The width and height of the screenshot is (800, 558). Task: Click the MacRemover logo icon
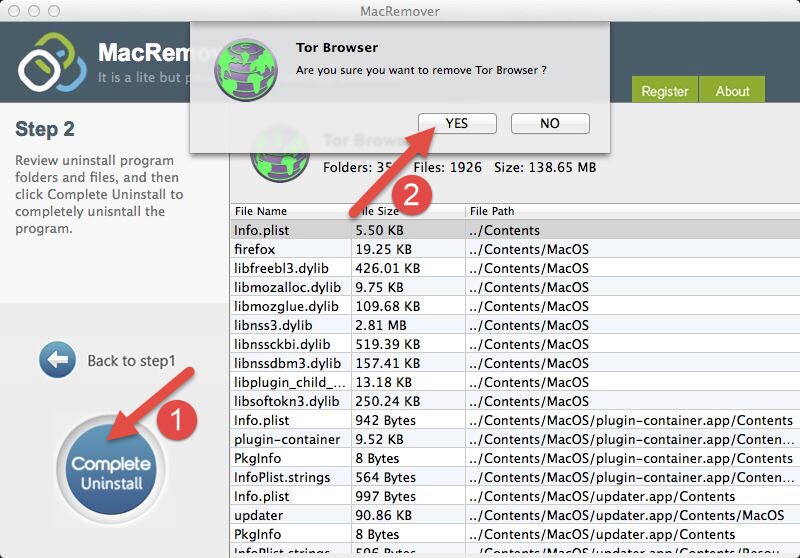point(51,62)
